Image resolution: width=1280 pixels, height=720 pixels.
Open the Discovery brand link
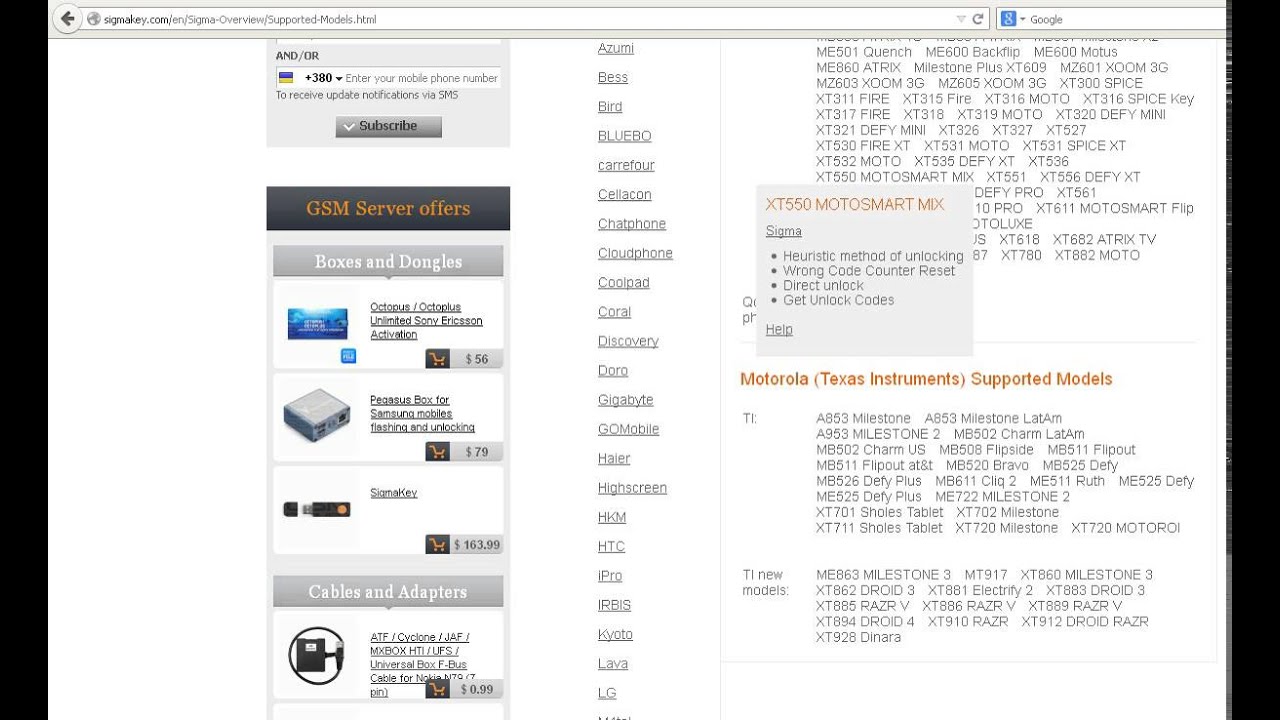(x=628, y=341)
